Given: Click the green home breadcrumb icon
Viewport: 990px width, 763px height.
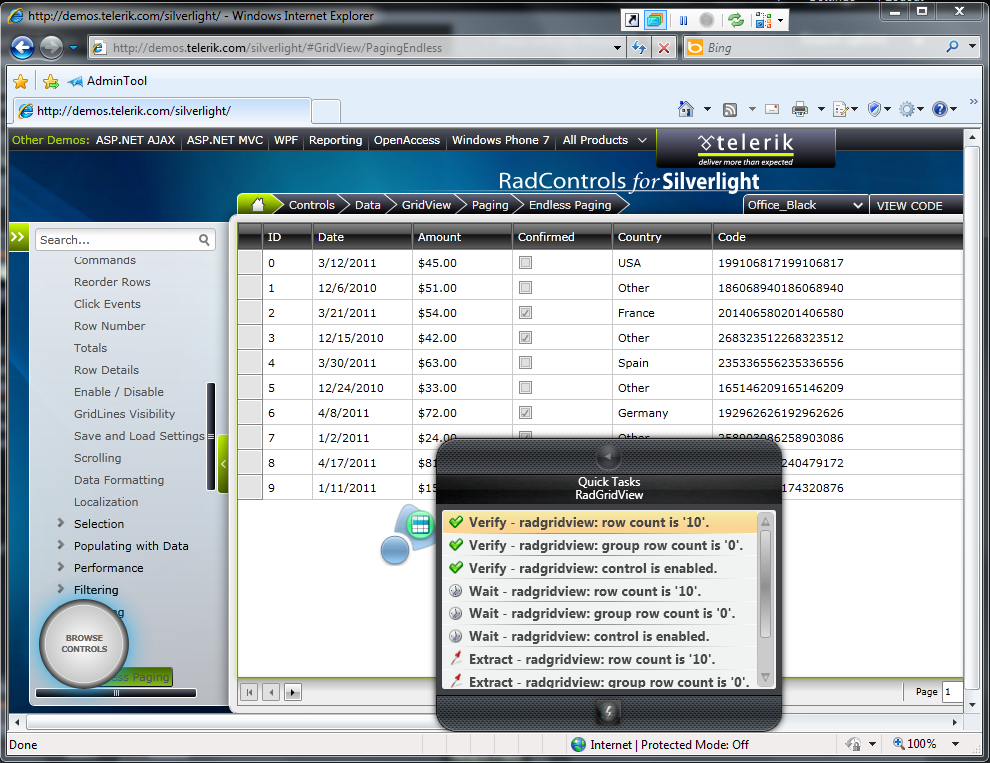Looking at the screenshot, I should coord(258,205).
